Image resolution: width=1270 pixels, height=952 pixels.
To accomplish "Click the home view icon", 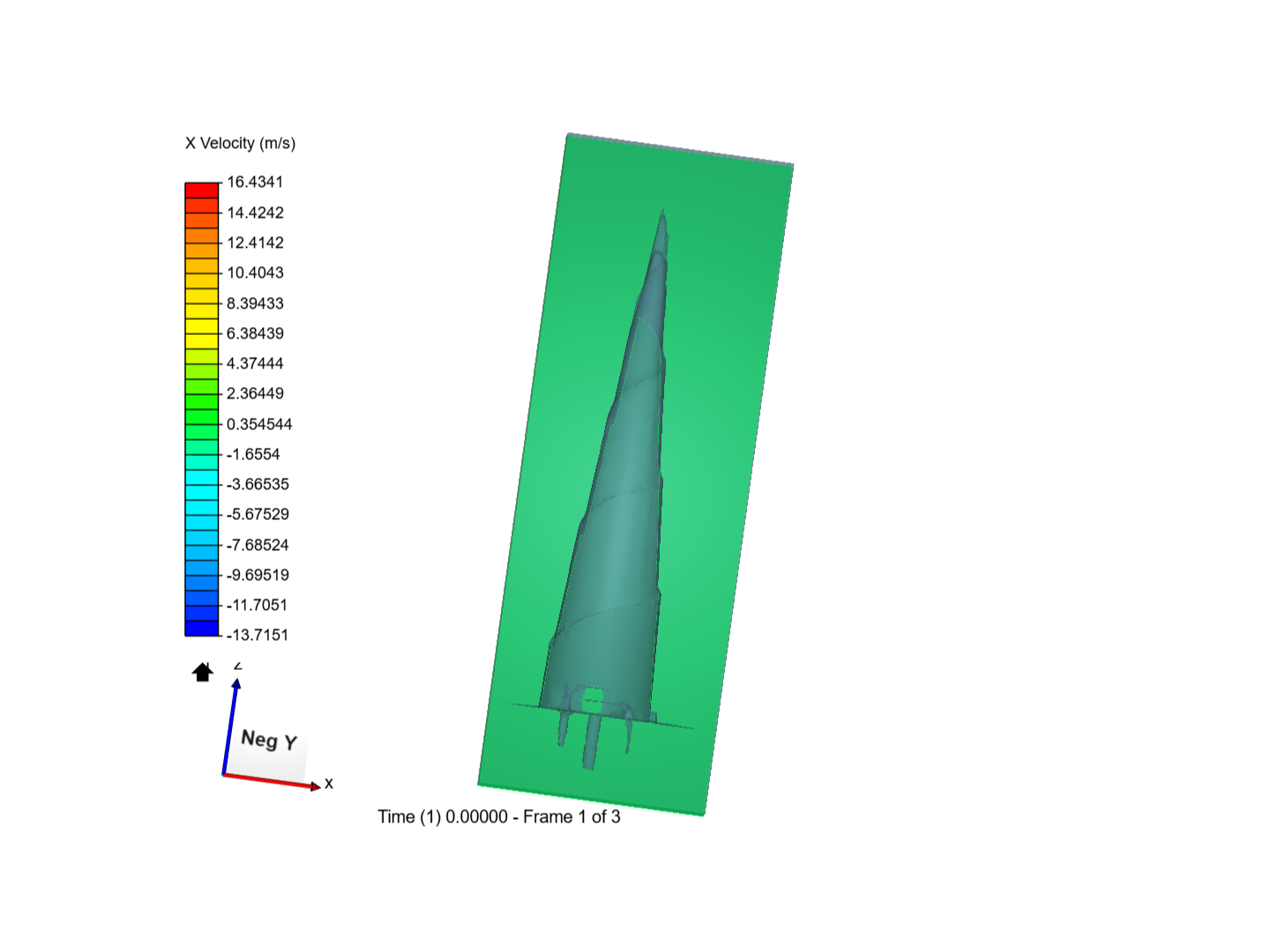I will (x=202, y=673).
